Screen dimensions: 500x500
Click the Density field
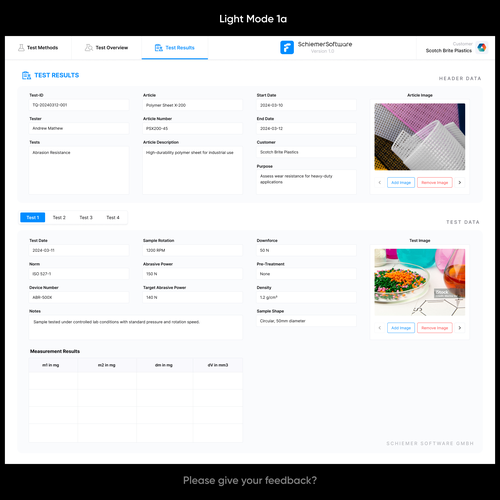point(306,297)
